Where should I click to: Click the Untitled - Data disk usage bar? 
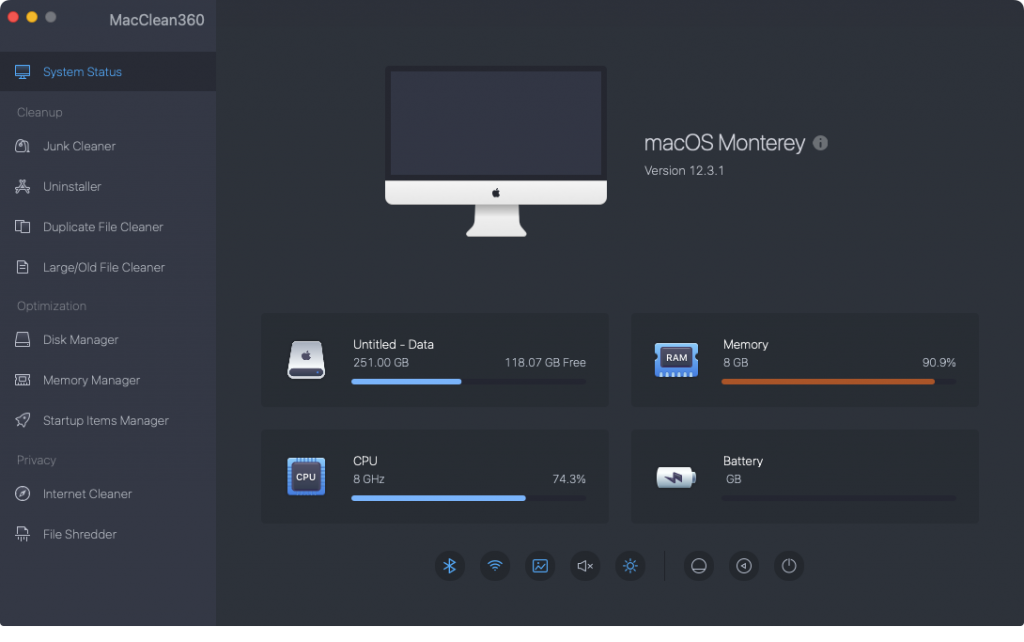(x=469, y=381)
